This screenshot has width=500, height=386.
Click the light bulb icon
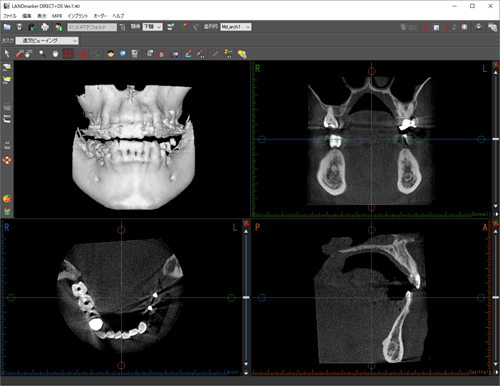tap(242, 54)
